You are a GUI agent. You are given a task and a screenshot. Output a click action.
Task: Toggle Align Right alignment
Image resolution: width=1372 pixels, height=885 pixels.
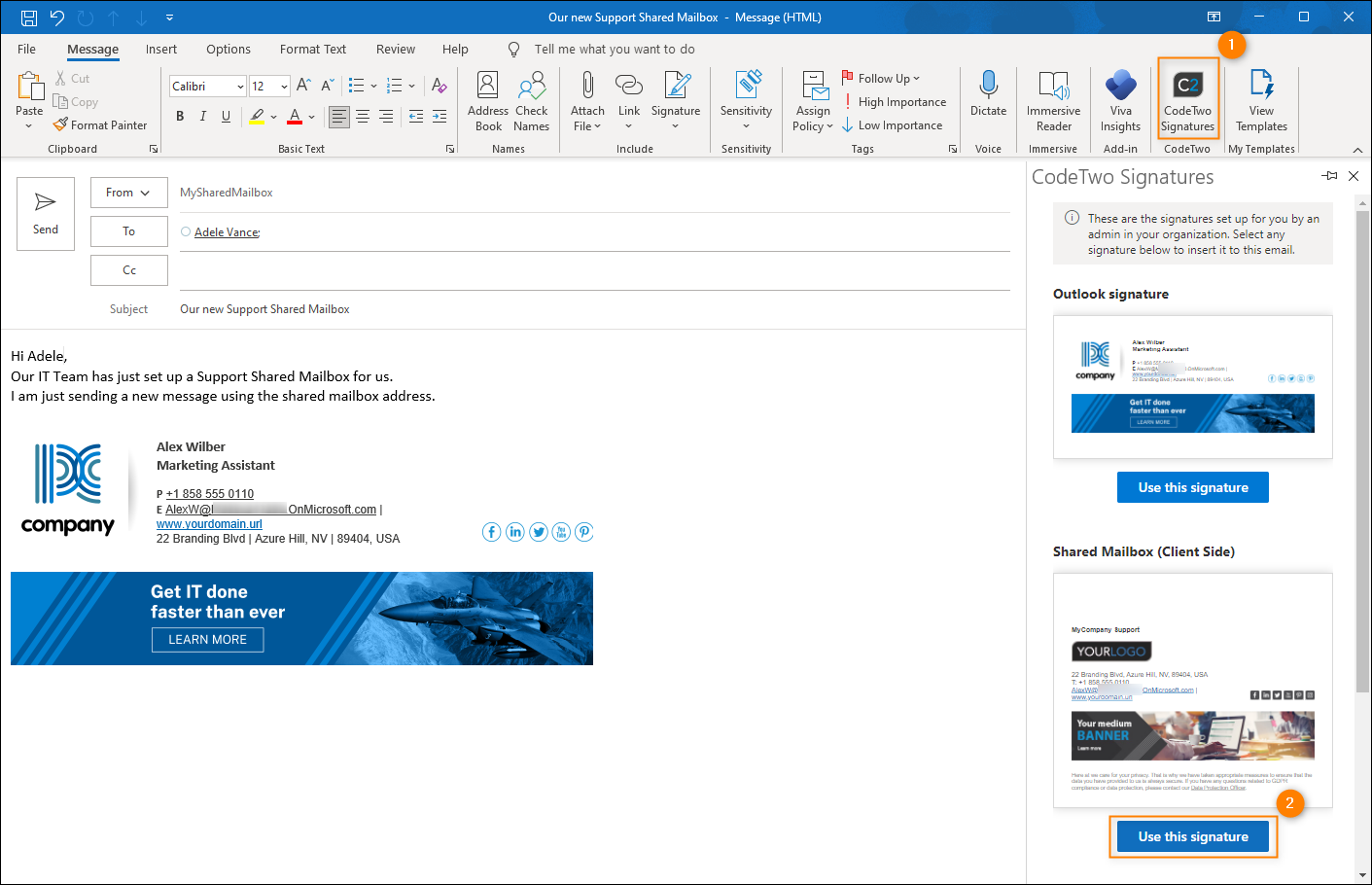386,117
